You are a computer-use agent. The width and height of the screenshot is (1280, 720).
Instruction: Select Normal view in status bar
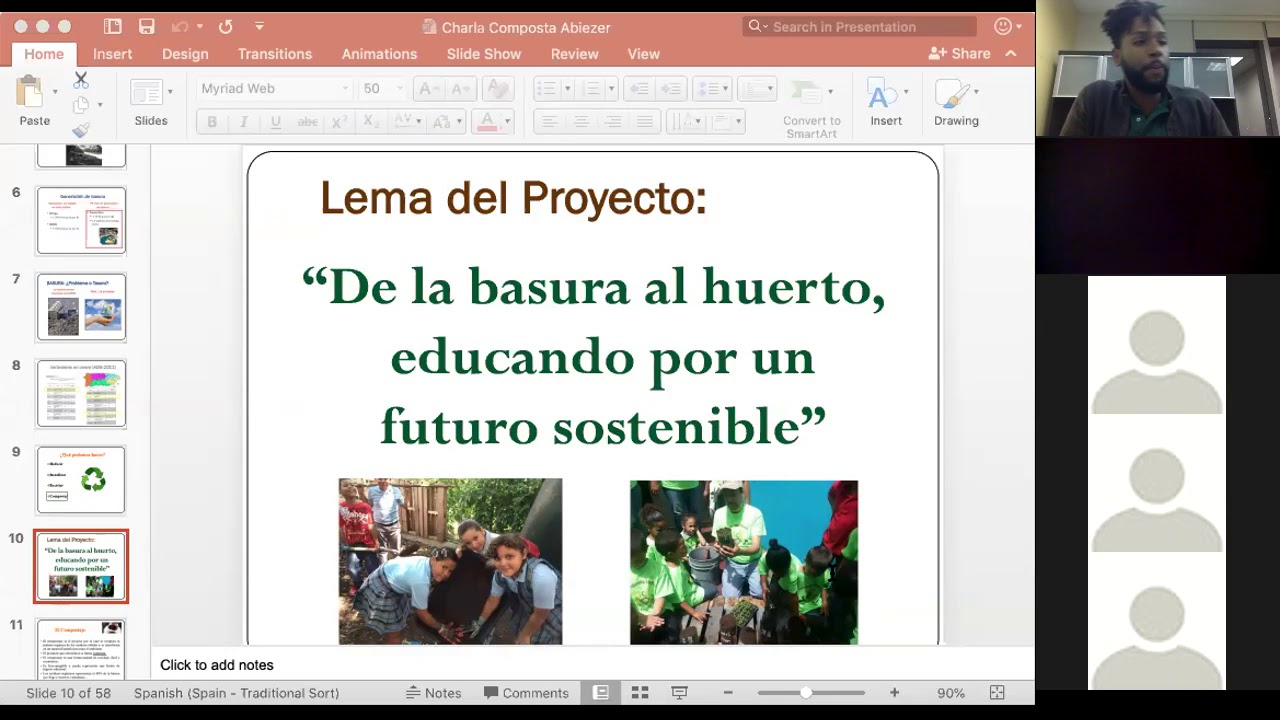[601, 693]
